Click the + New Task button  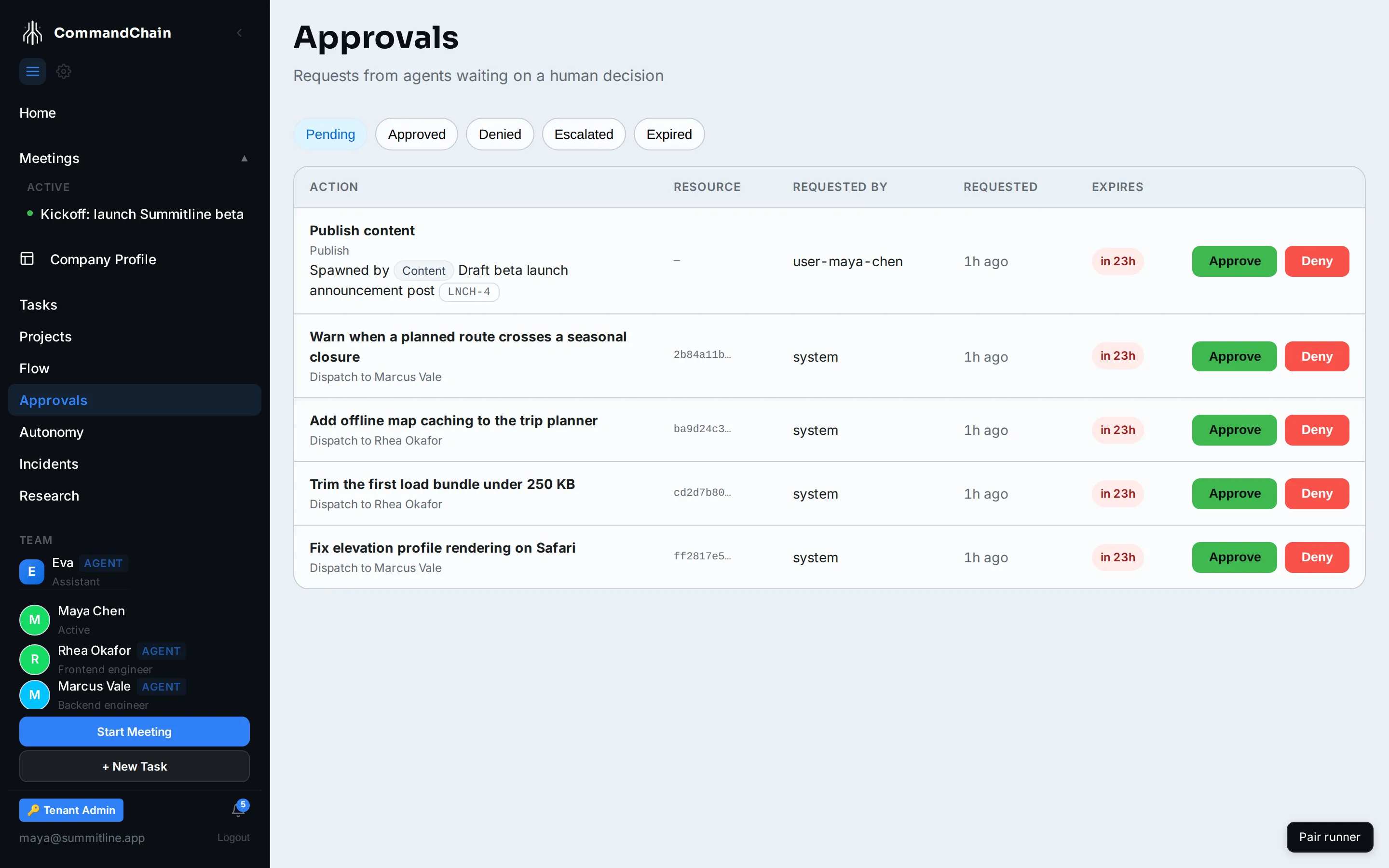tap(134, 766)
